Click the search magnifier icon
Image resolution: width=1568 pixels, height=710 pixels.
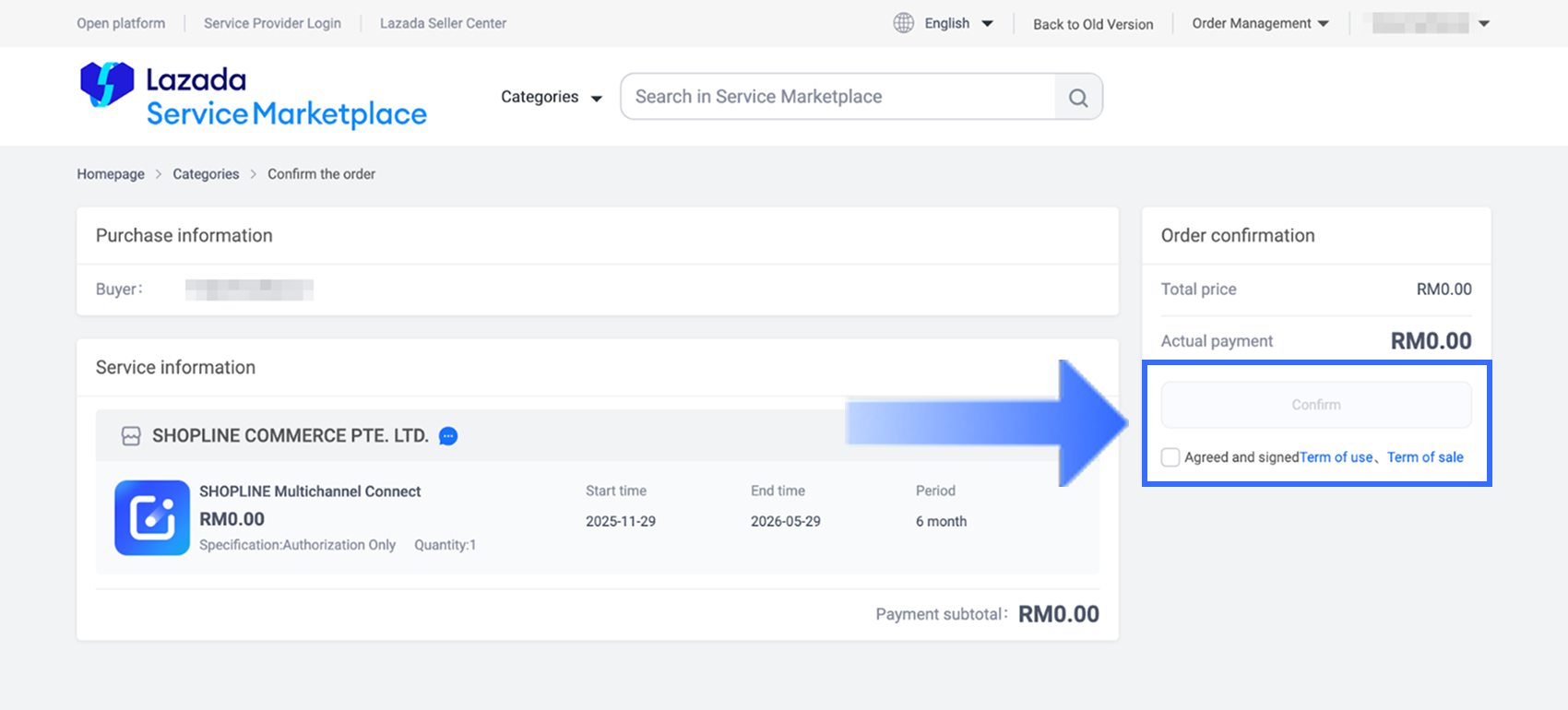1077,98
